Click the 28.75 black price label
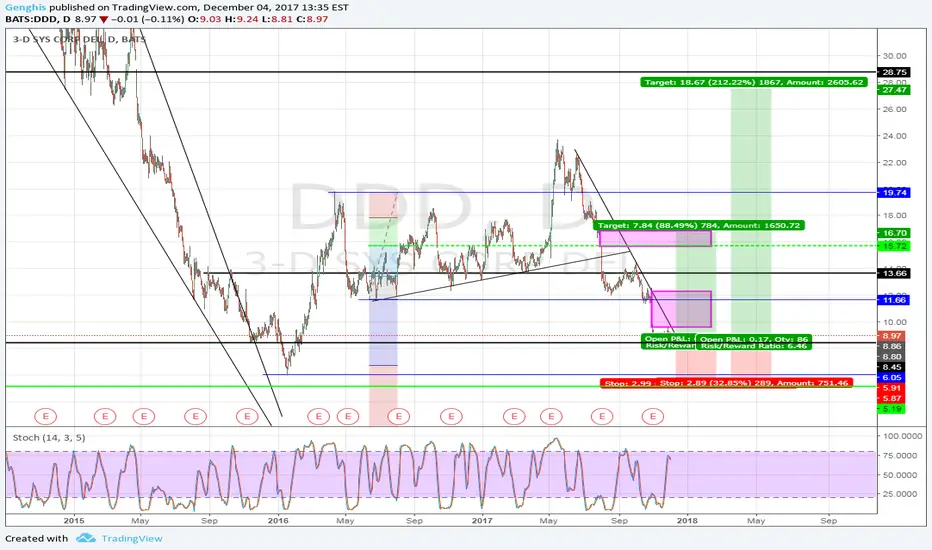The height and width of the screenshot is (550, 932). pos(894,72)
